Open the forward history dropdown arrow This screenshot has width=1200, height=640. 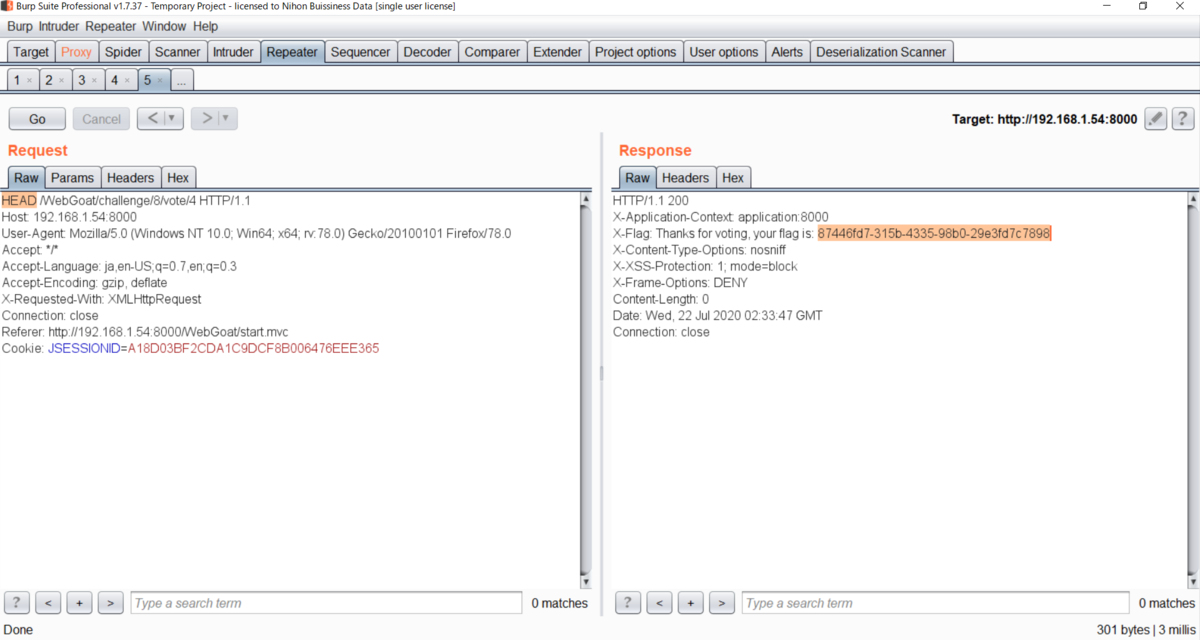[x=228, y=119]
